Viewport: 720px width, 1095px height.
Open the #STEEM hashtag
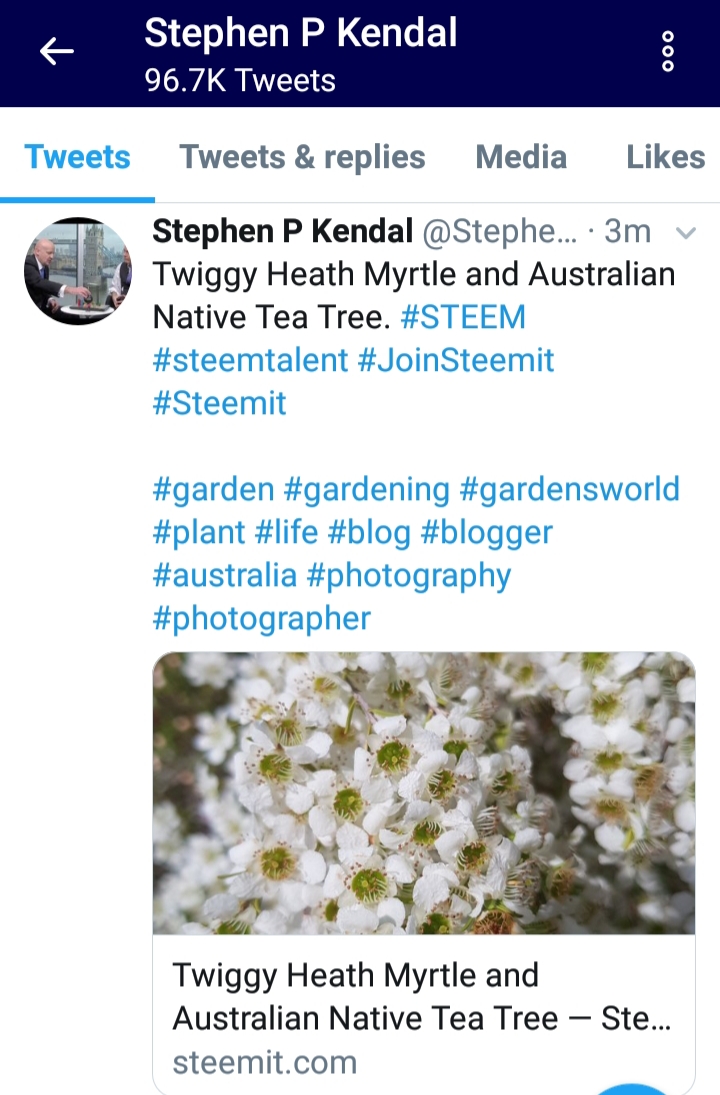pos(463,317)
